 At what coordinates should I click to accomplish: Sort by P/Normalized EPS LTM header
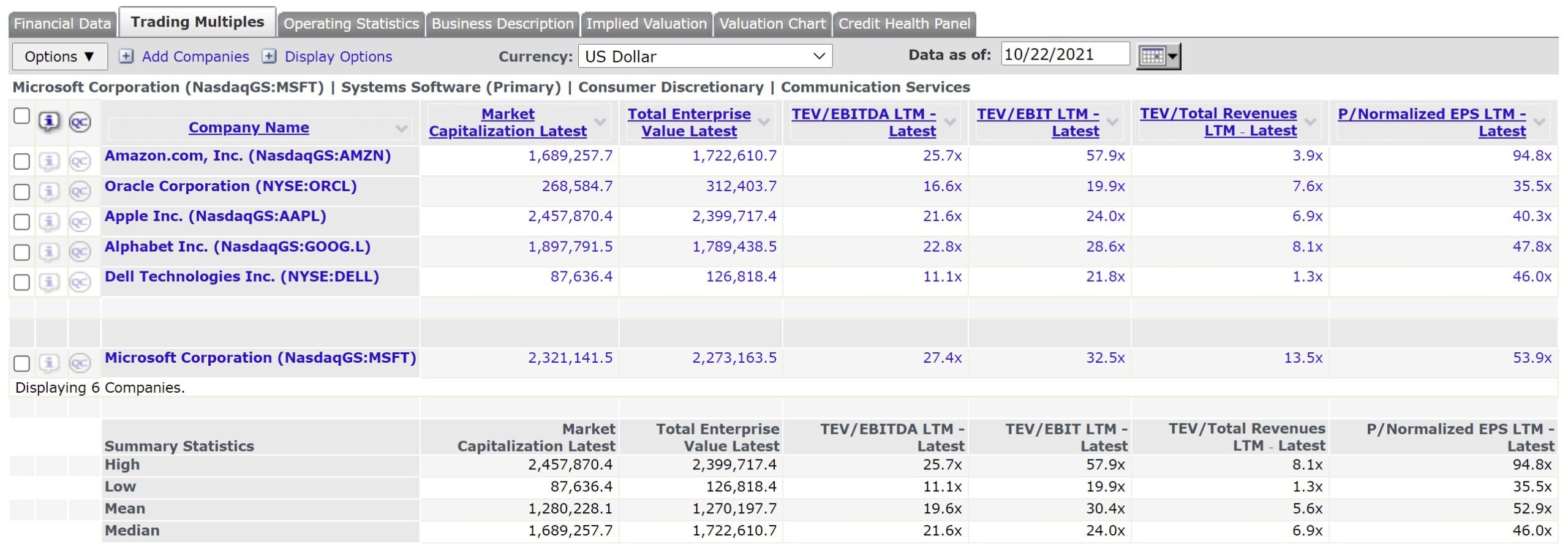pyautogui.click(x=1431, y=123)
